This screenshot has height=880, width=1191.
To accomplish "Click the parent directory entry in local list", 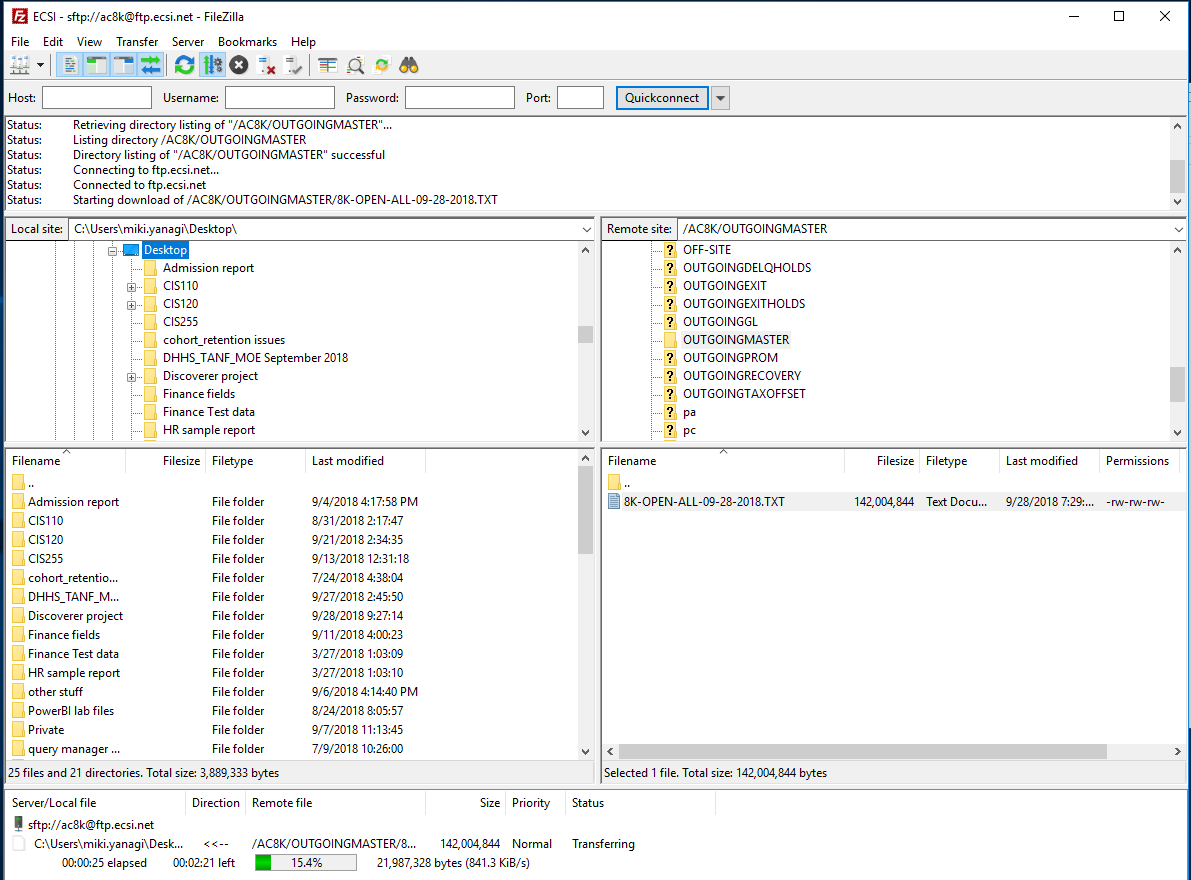I will pyautogui.click(x=24, y=483).
